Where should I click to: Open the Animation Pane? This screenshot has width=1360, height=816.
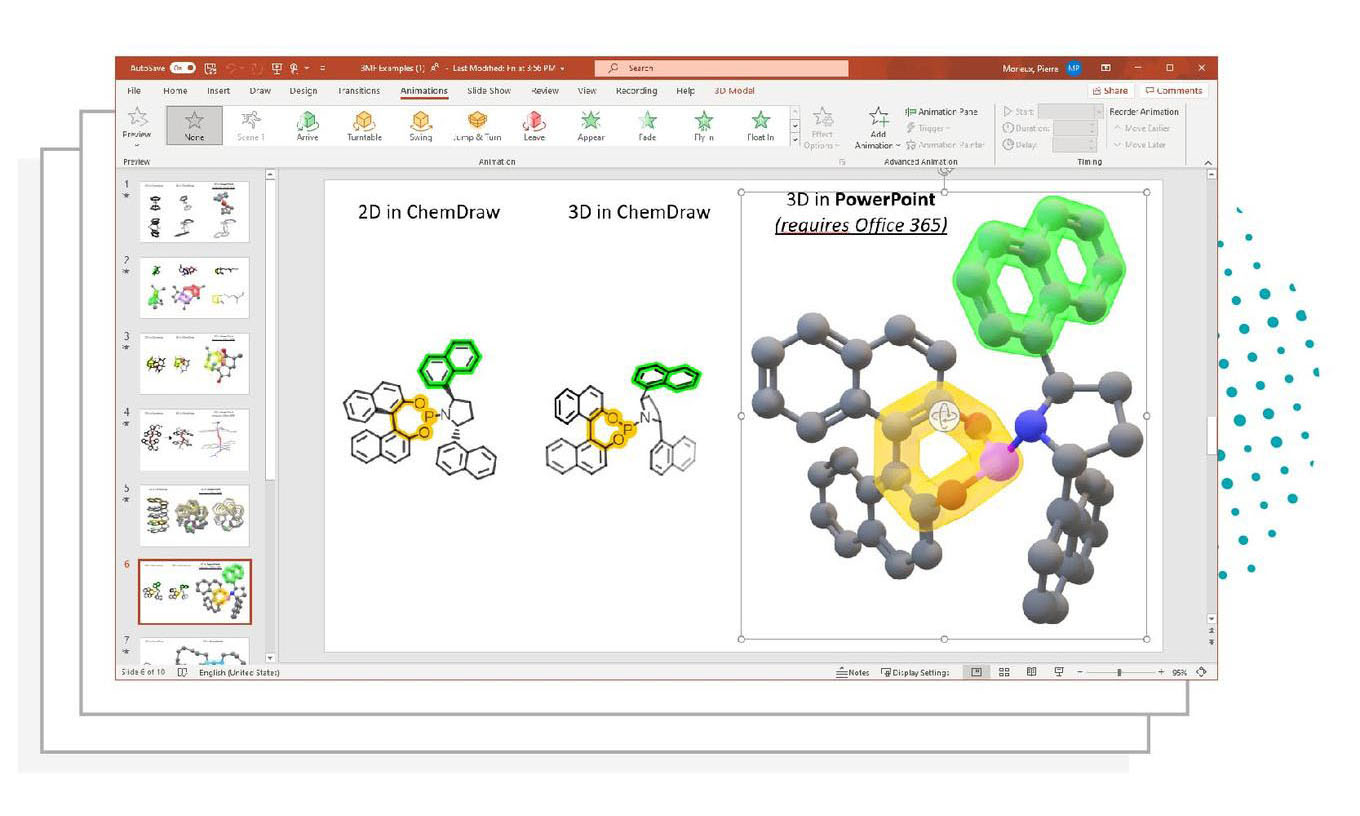click(x=941, y=112)
